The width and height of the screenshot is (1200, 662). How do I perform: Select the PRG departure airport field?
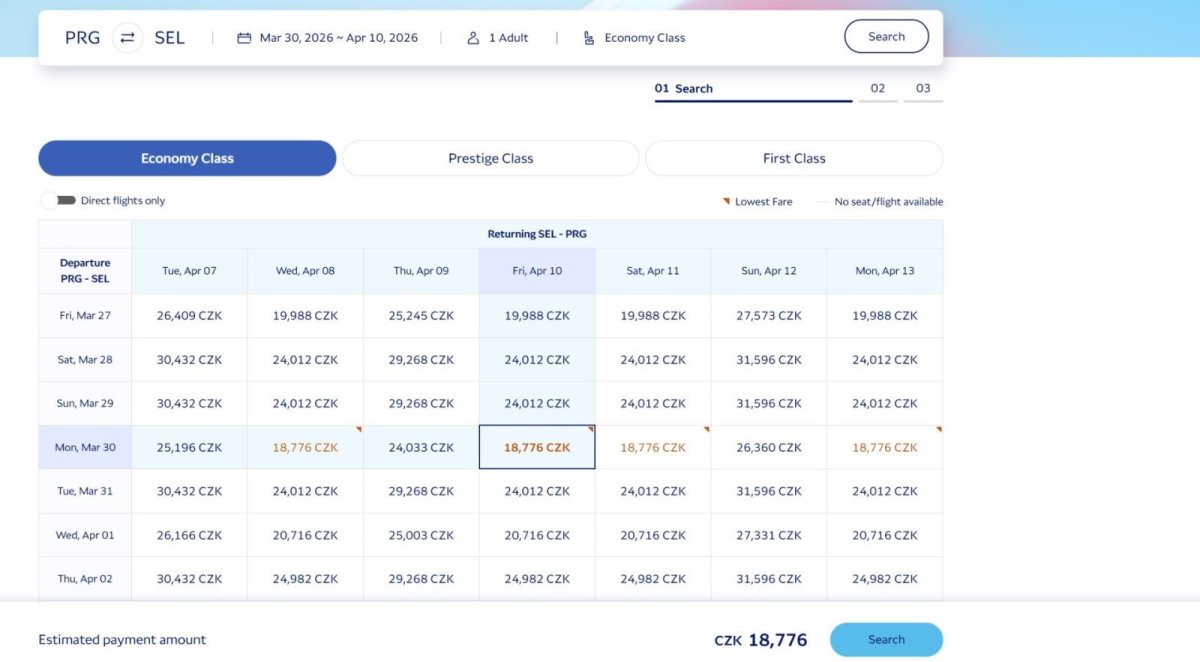click(x=82, y=38)
